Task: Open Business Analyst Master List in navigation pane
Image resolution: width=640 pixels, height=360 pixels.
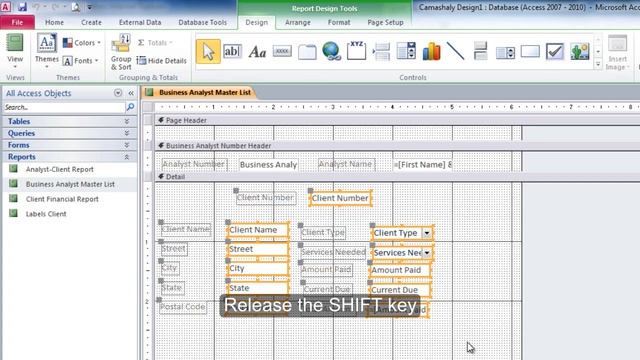Action: coord(70,184)
